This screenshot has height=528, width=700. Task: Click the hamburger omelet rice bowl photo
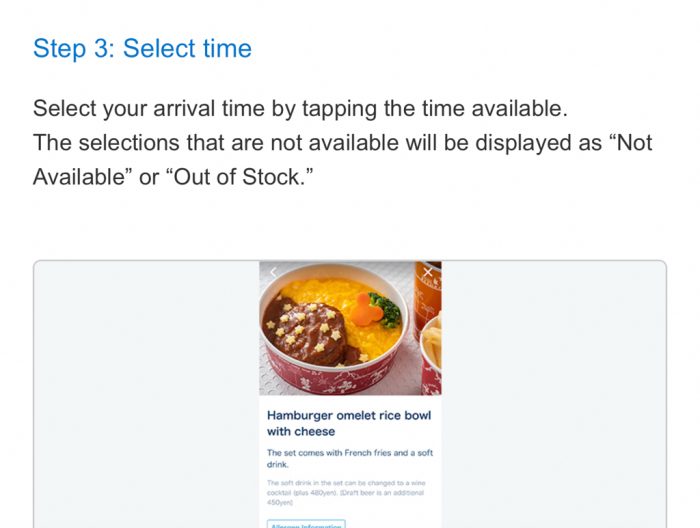[x=340, y=330]
